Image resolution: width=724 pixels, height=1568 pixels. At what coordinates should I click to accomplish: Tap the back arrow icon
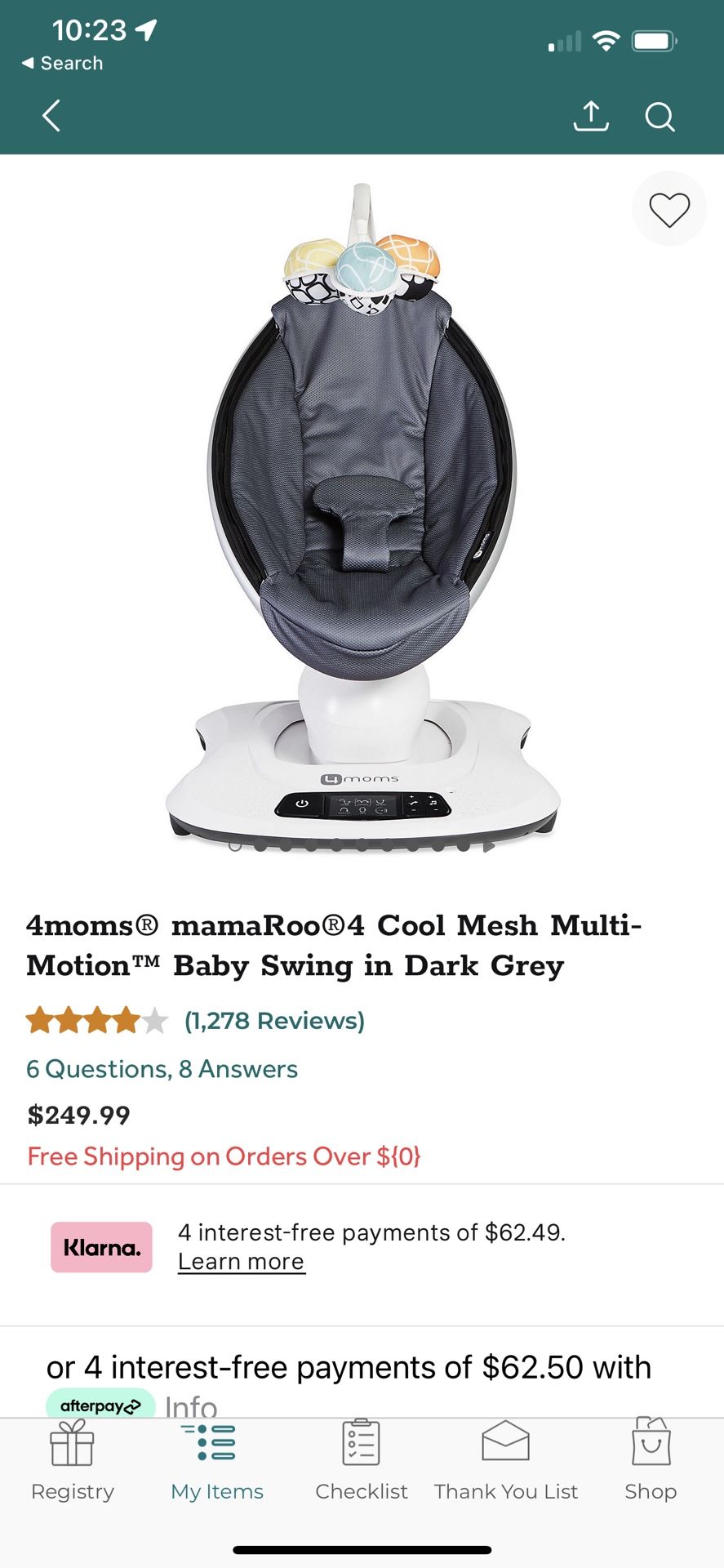tap(51, 116)
